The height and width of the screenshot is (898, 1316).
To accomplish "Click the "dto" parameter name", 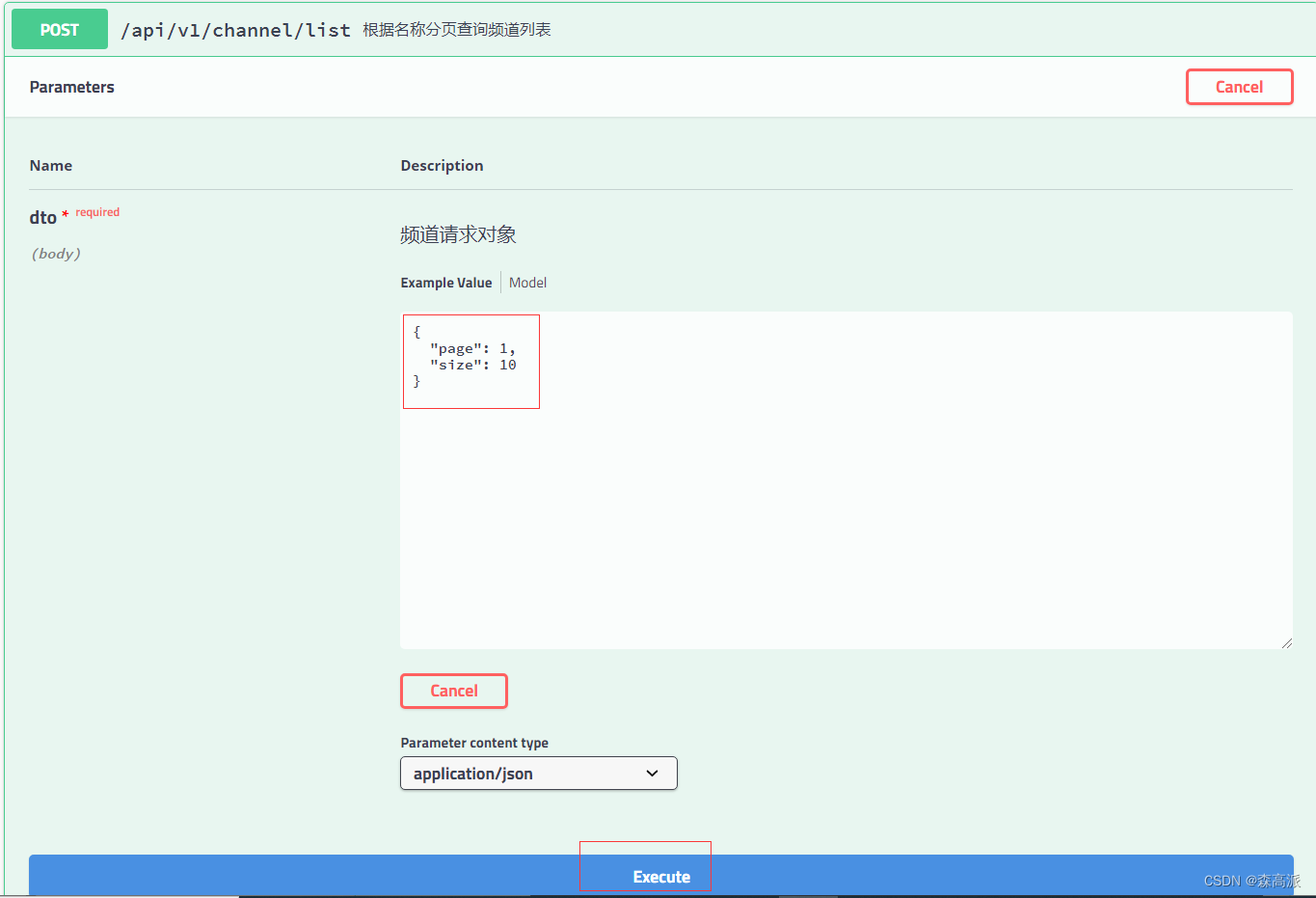I will (43, 218).
